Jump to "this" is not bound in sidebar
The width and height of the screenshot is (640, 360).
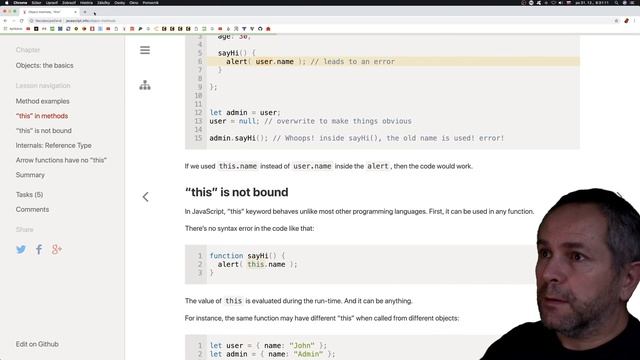coord(43,131)
